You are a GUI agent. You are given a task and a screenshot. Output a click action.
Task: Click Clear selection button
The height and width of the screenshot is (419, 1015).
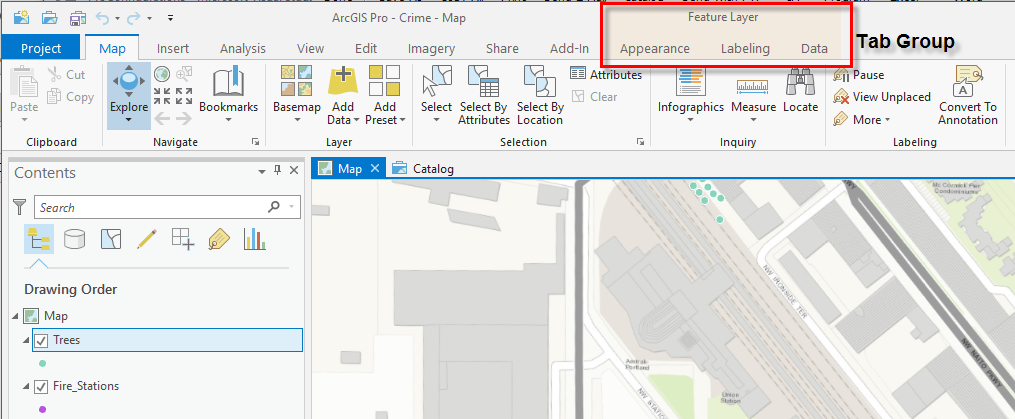coord(594,96)
